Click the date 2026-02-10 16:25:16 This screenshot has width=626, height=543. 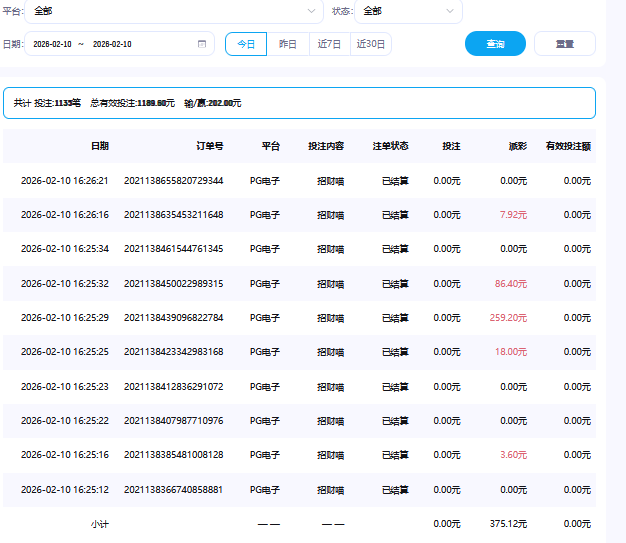(x=65, y=455)
